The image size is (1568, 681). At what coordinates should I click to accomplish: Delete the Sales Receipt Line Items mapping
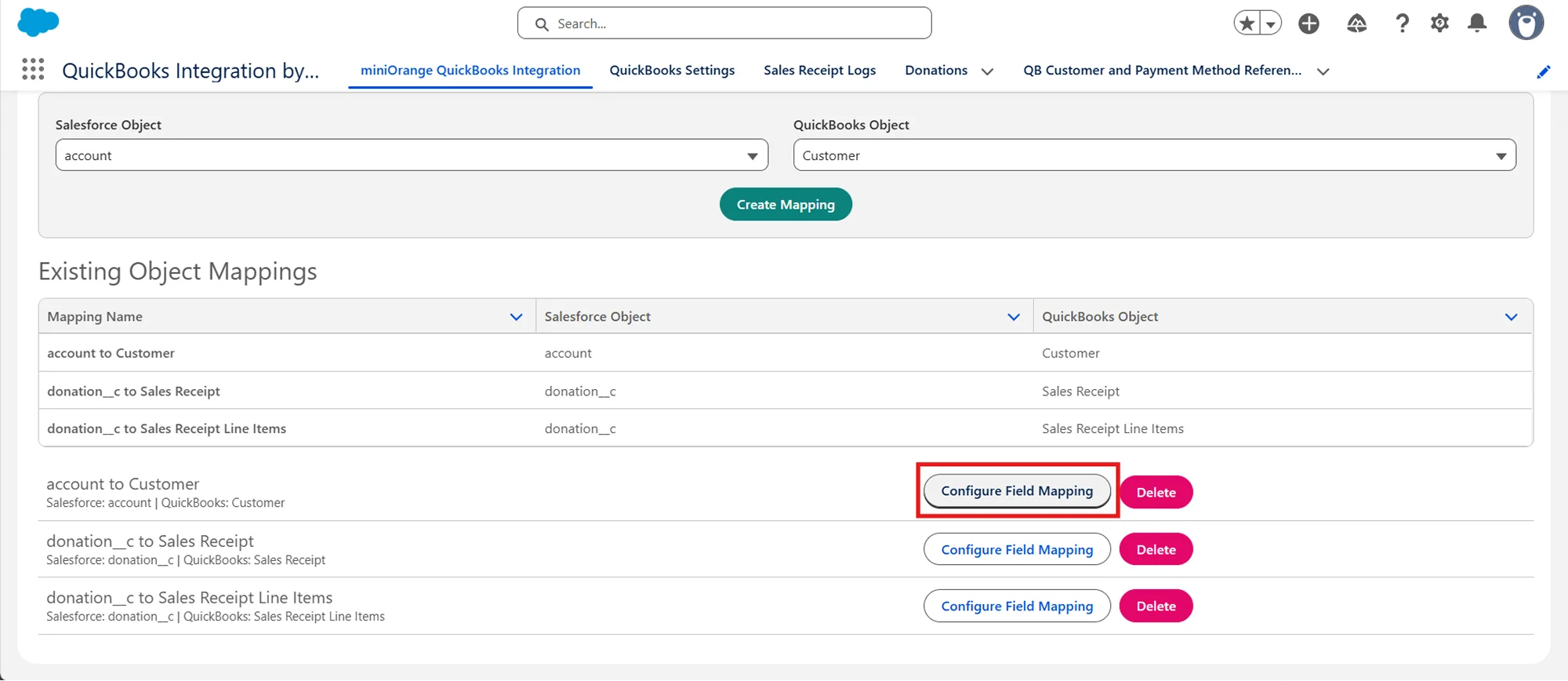pos(1156,606)
